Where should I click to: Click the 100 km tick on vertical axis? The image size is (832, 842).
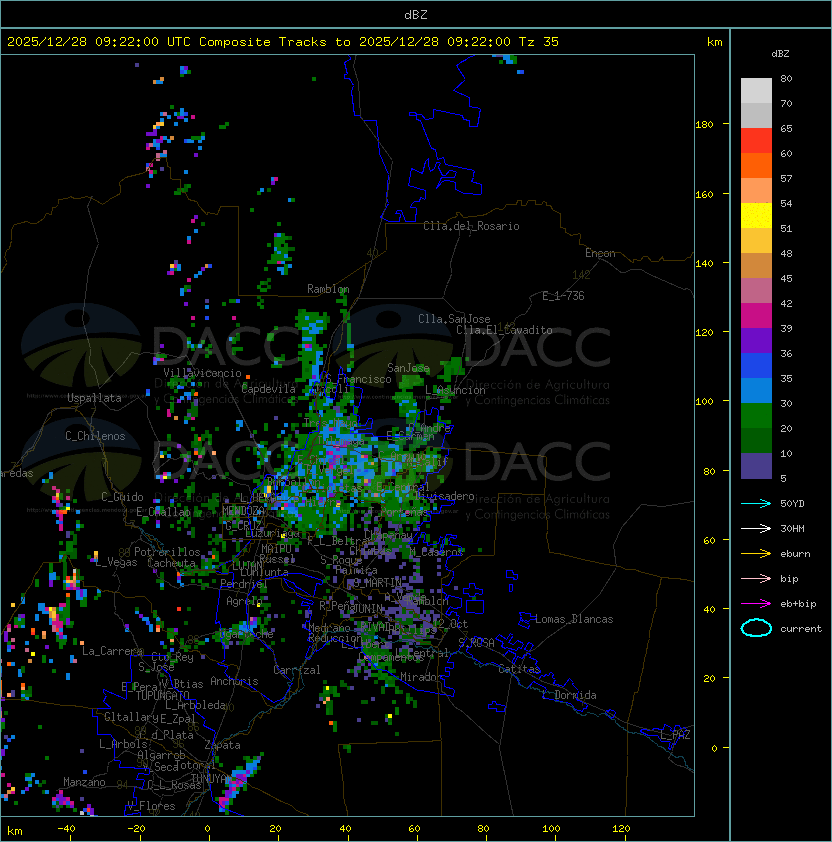point(704,402)
